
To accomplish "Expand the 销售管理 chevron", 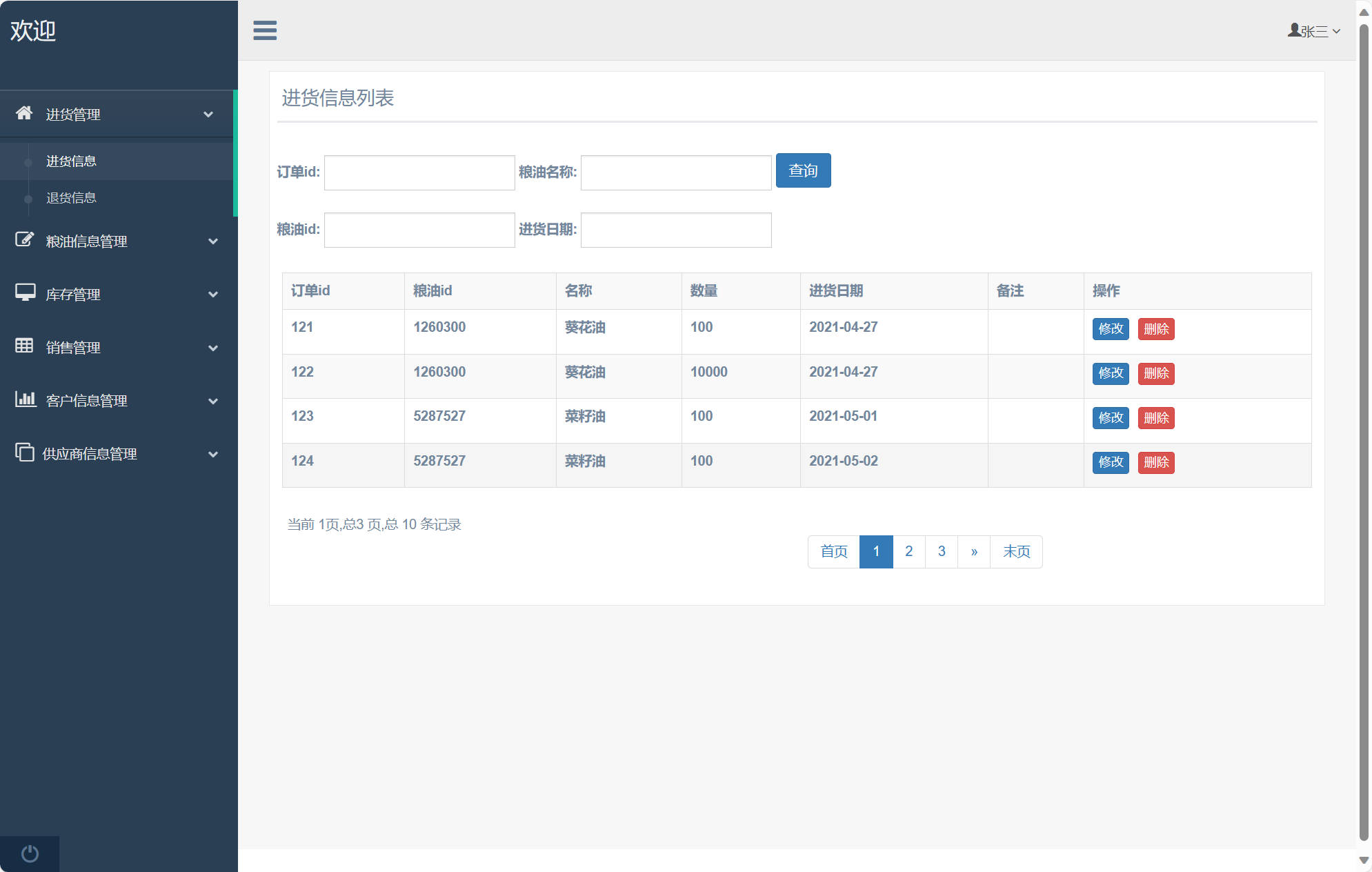I will point(213,348).
